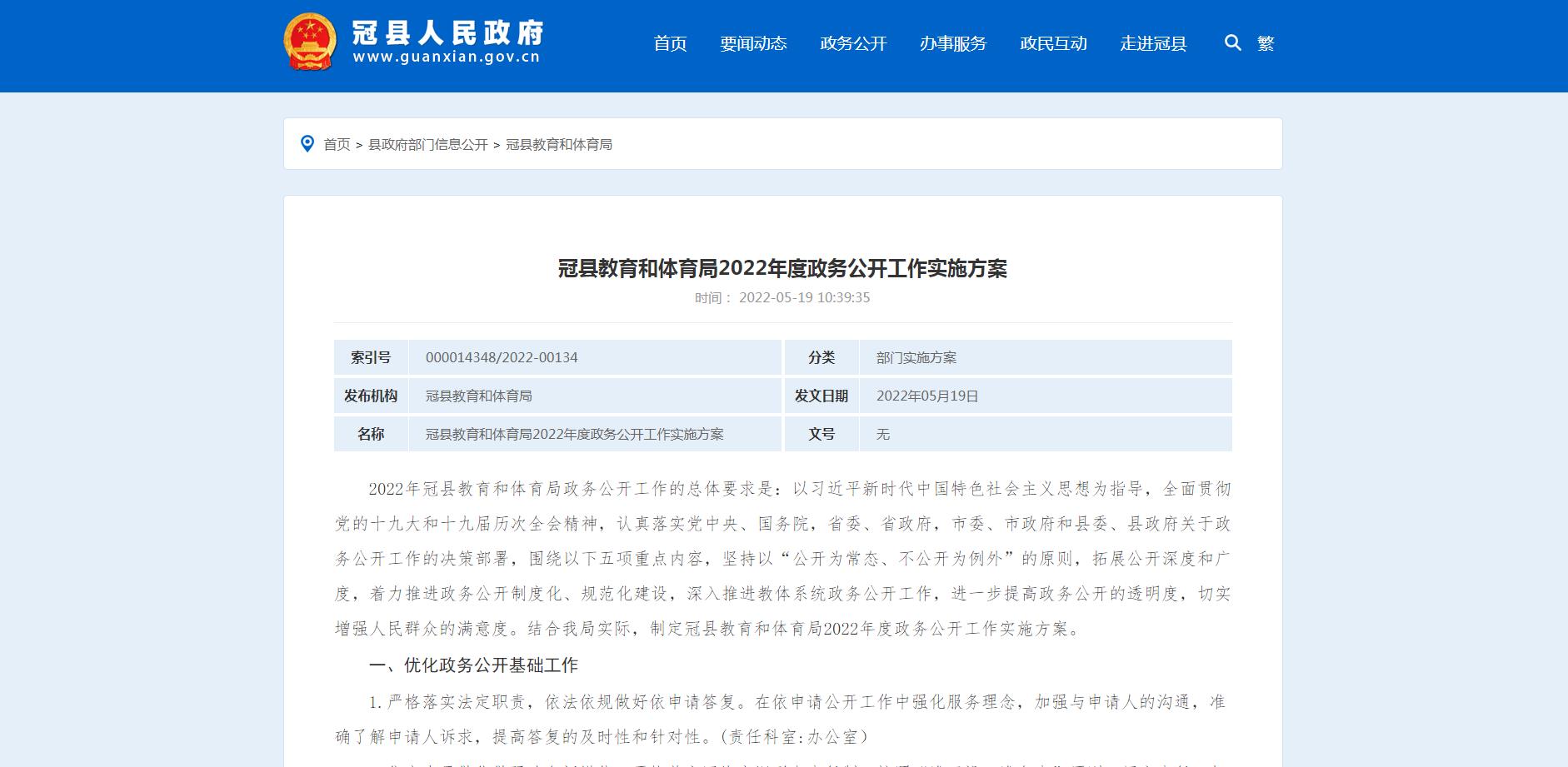Open the 要闻动态 menu item
This screenshot has width=1568, height=767.
pos(753,43)
